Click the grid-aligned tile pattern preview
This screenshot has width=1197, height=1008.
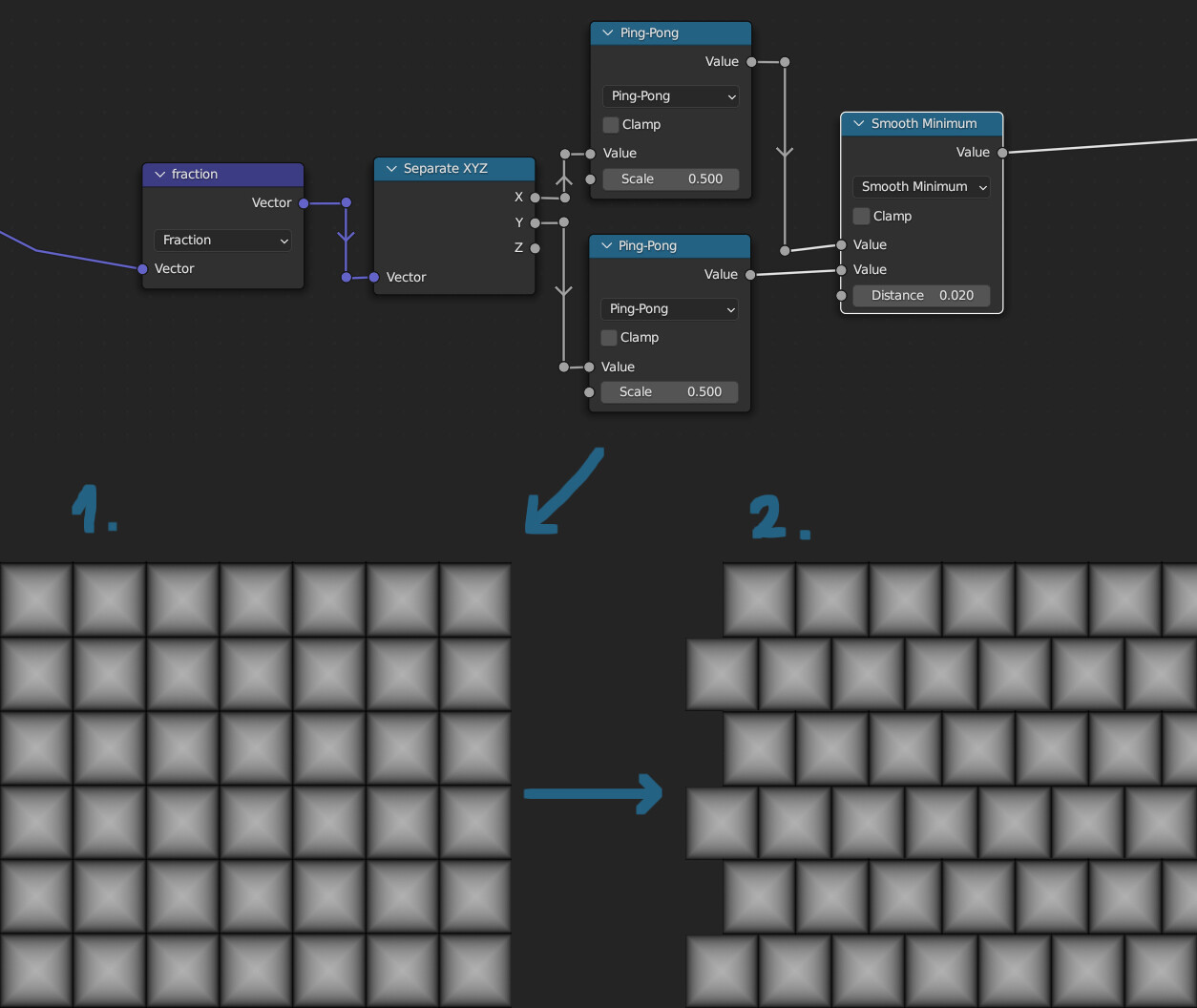tap(256, 785)
